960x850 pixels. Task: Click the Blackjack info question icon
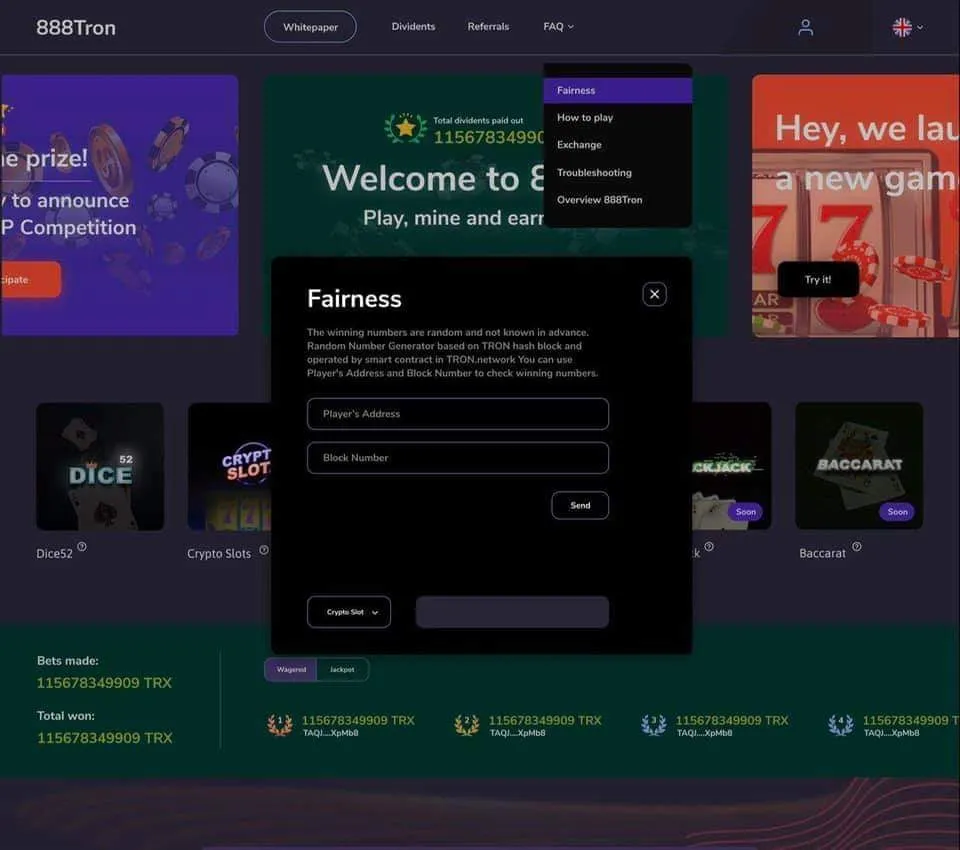pyautogui.click(x=709, y=546)
